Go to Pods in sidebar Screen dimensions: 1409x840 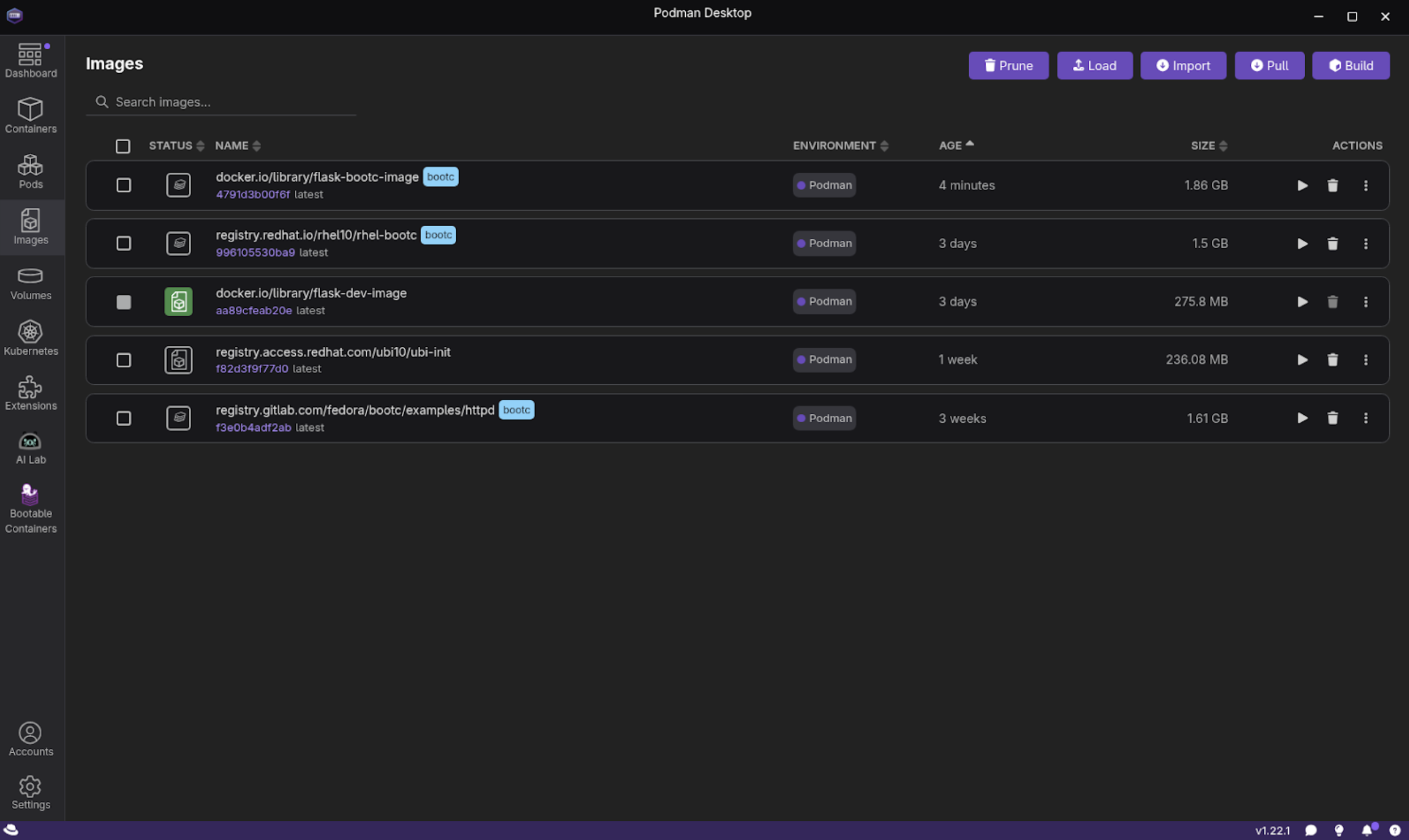click(x=31, y=171)
